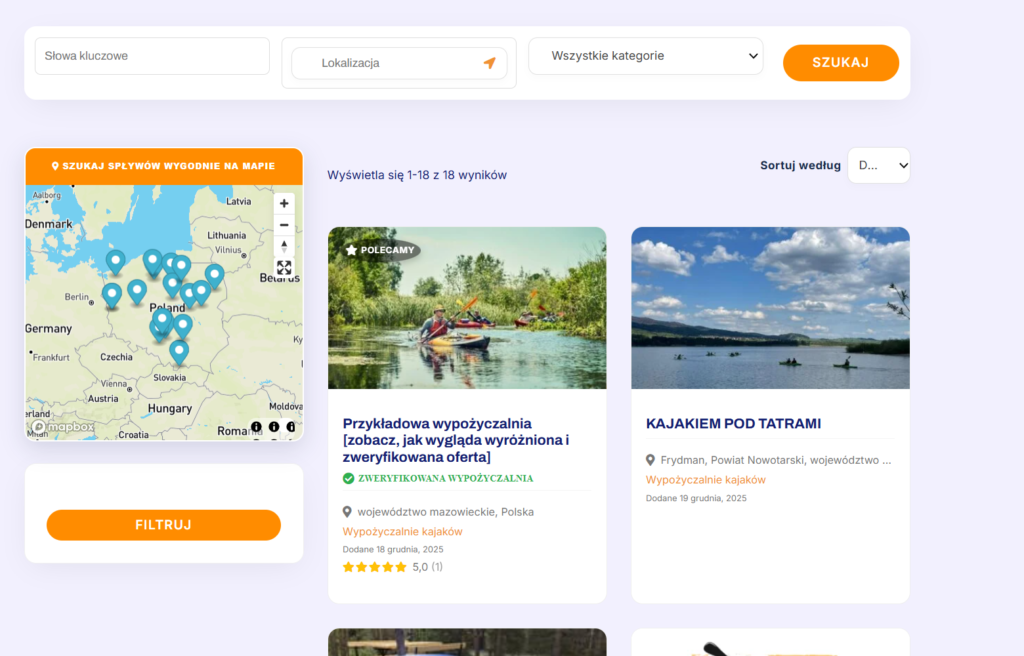Expand the Sortuj według dropdown
This screenshot has height=656, width=1024.
point(879,166)
